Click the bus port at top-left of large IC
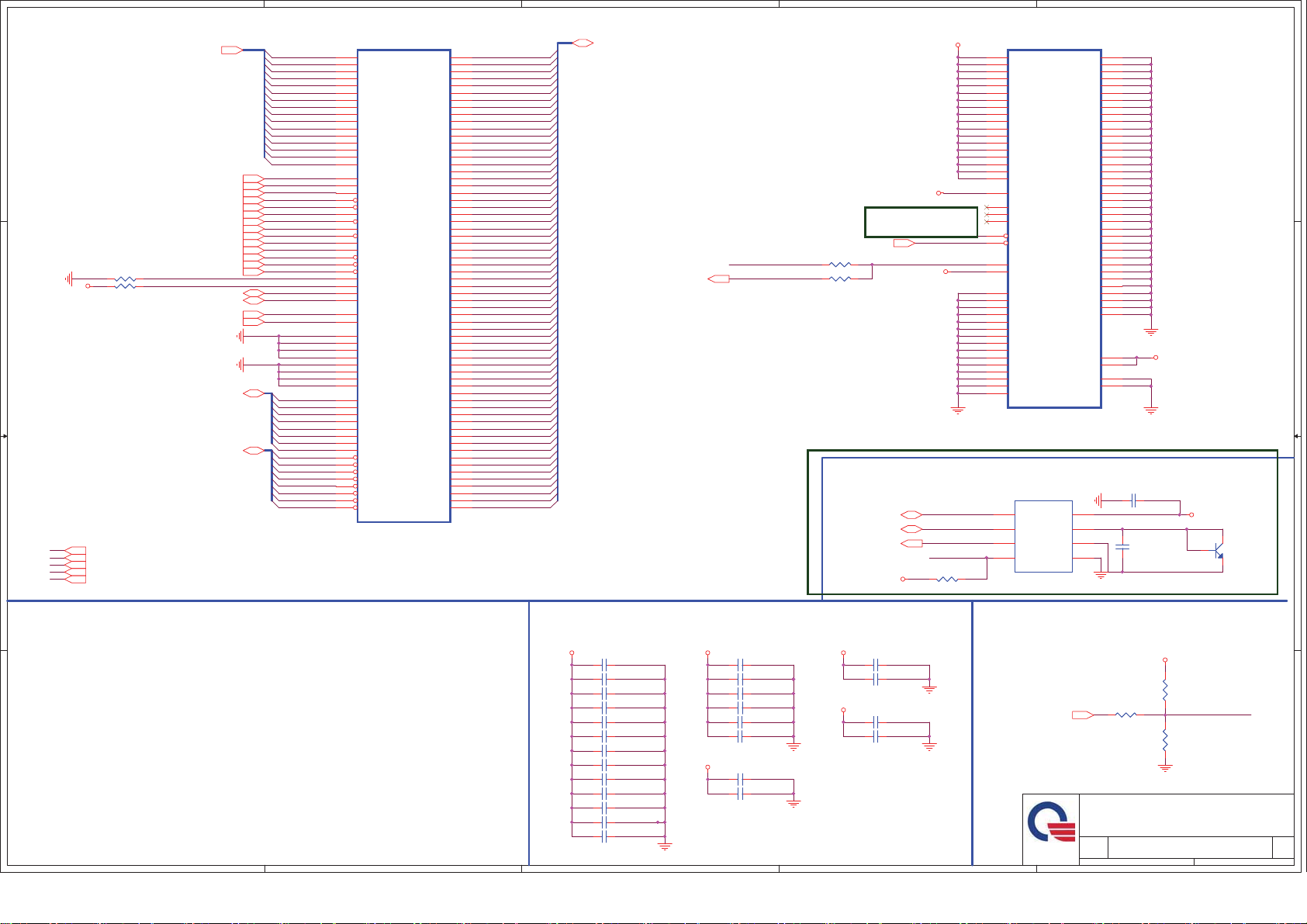Viewport: 1307px width, 924px height. [231, 50]
